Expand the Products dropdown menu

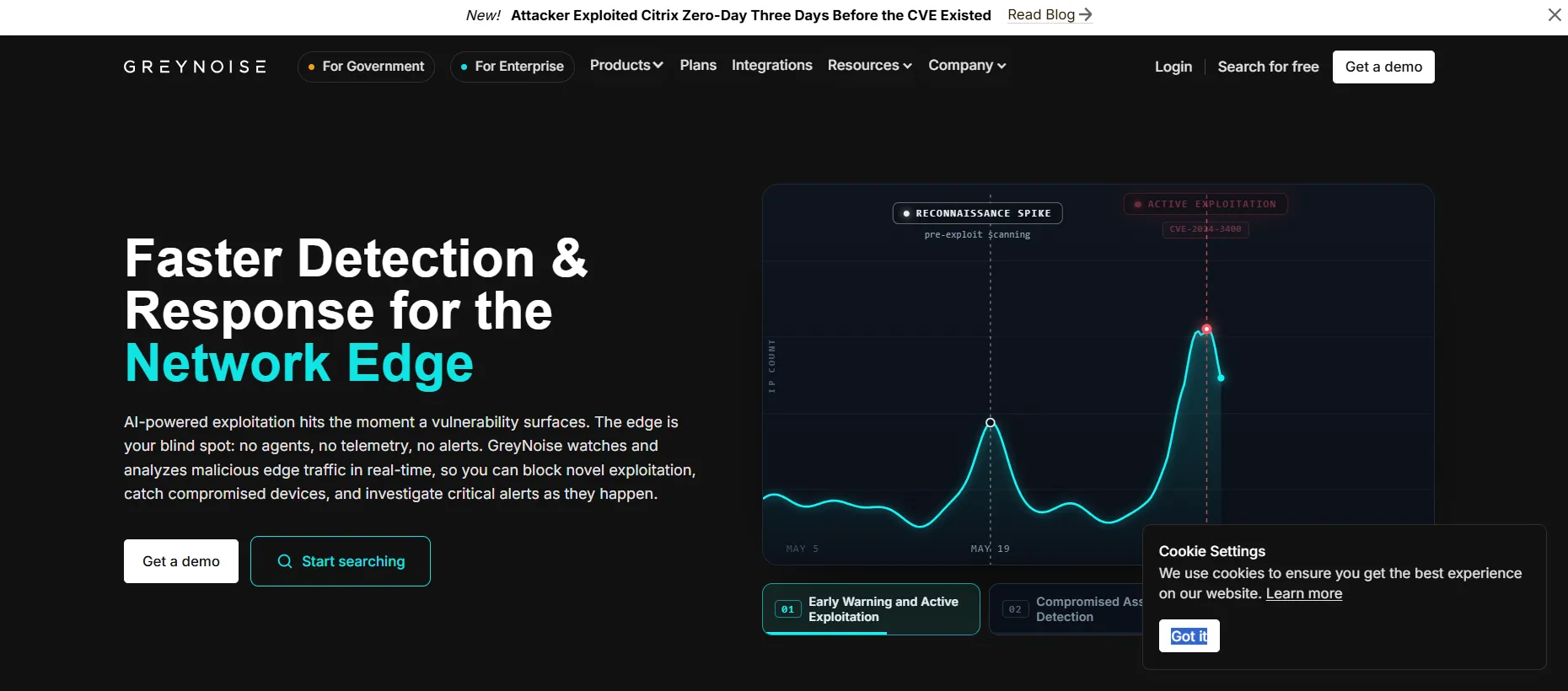tap(626, 66)
